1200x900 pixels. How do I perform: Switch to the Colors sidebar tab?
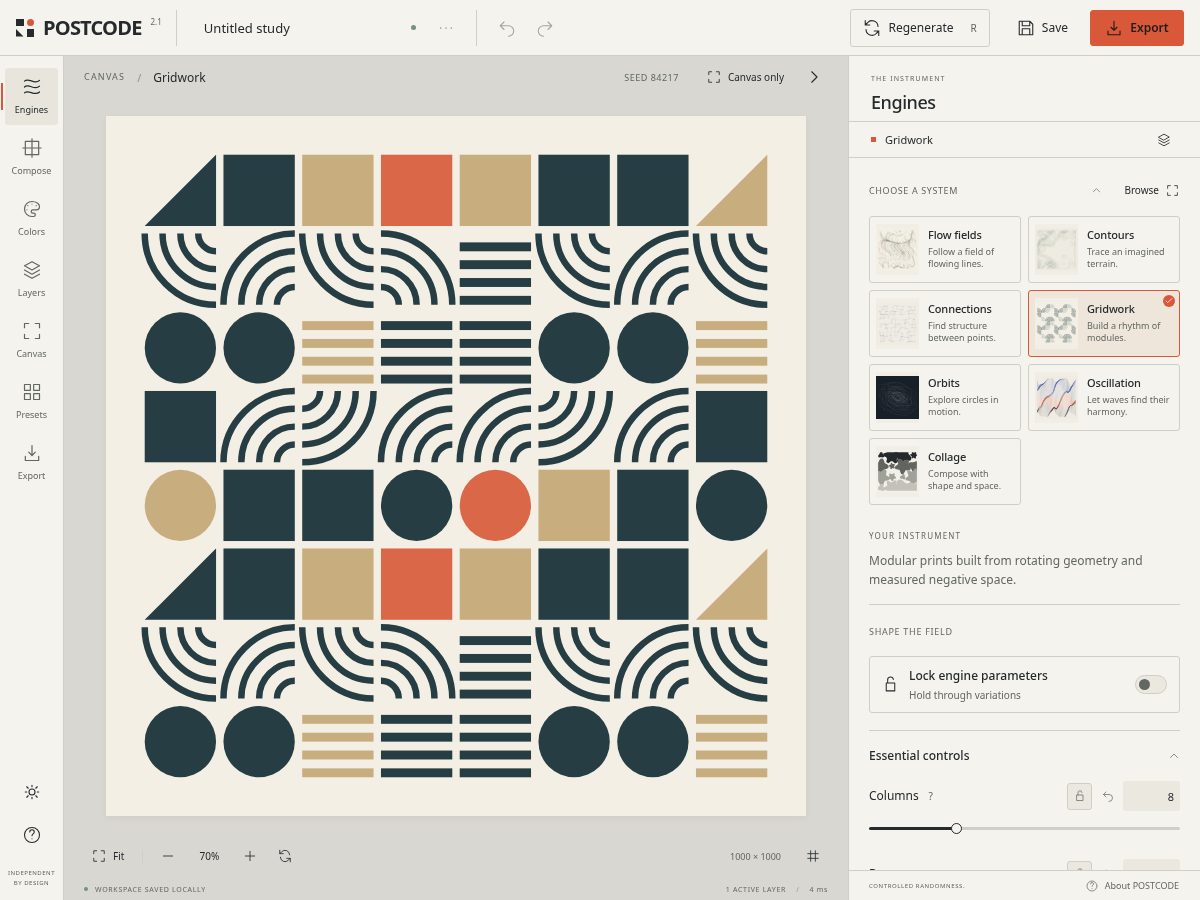31,218
